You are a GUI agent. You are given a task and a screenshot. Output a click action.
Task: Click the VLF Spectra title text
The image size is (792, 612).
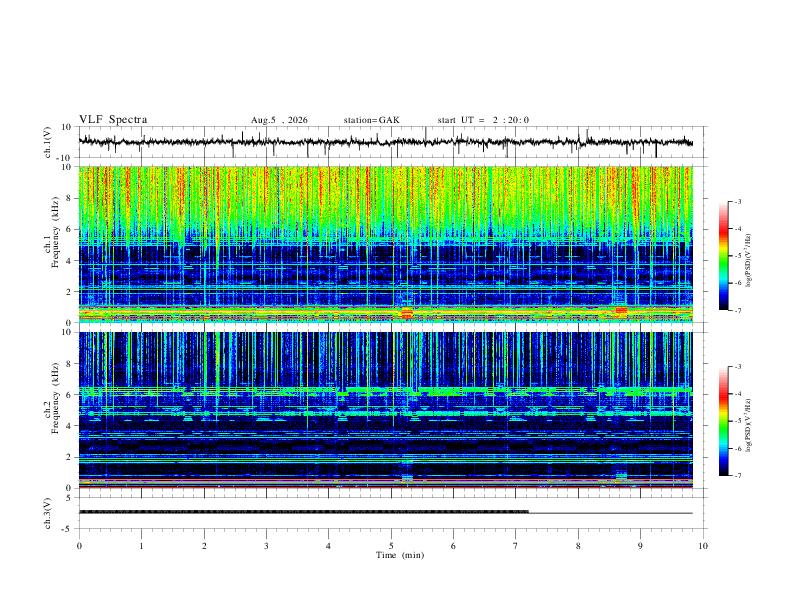pos(113,120)
